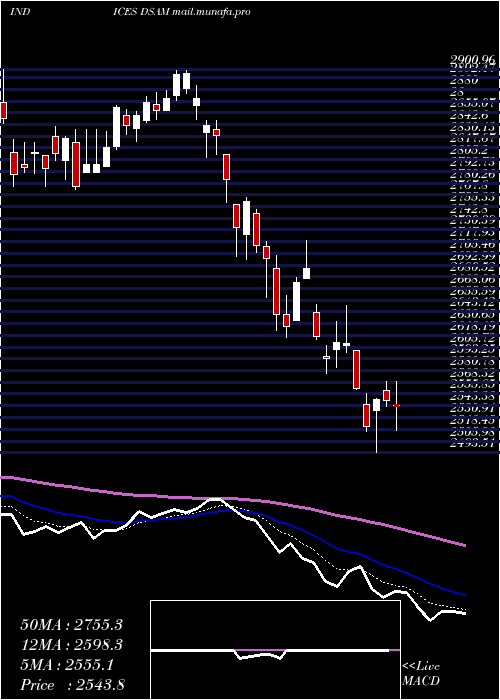Screen dimensions: 500x700
Task: Click the 2618.19 price axis label
Action: pyautogui.click(x=474, y=327)
